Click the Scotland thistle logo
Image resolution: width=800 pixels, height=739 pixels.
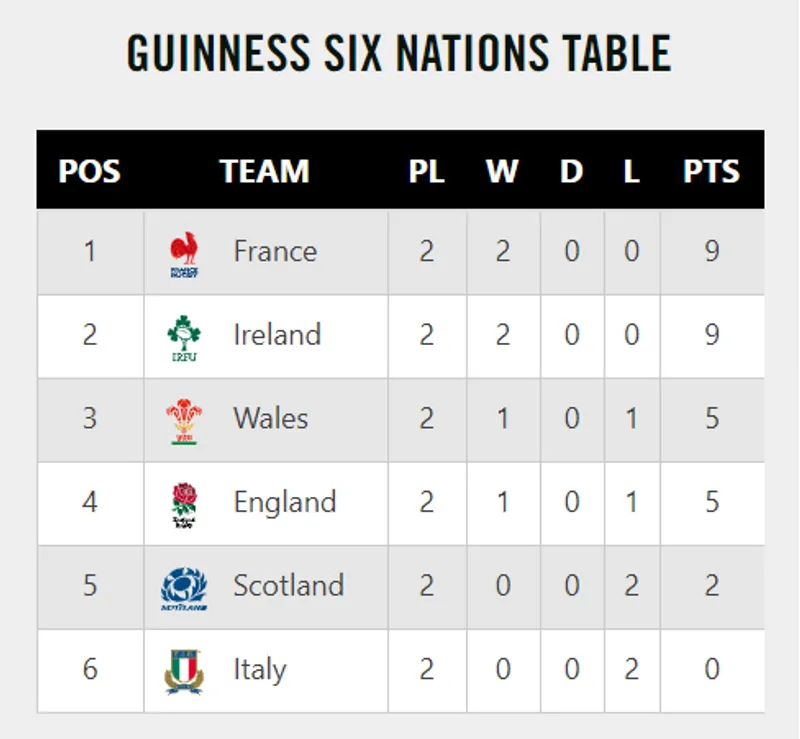184,589
